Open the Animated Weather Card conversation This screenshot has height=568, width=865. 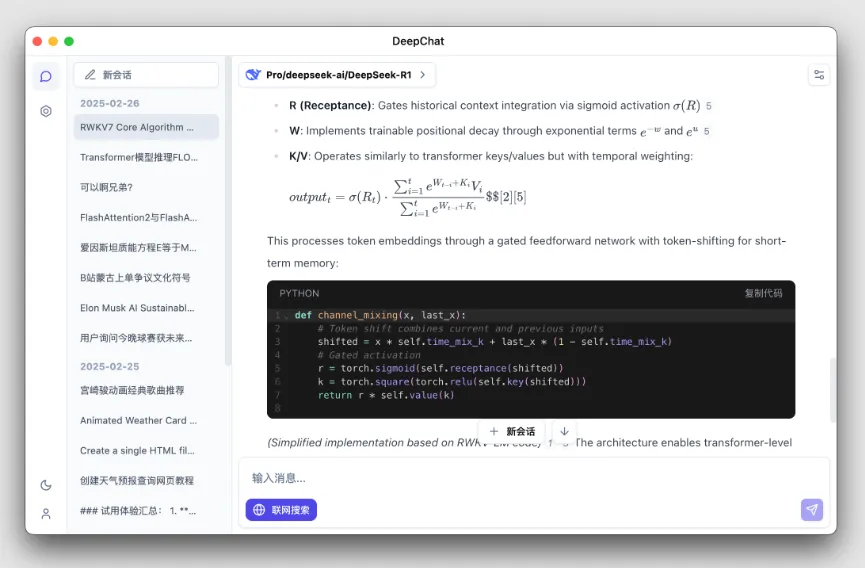click(146, 421)
